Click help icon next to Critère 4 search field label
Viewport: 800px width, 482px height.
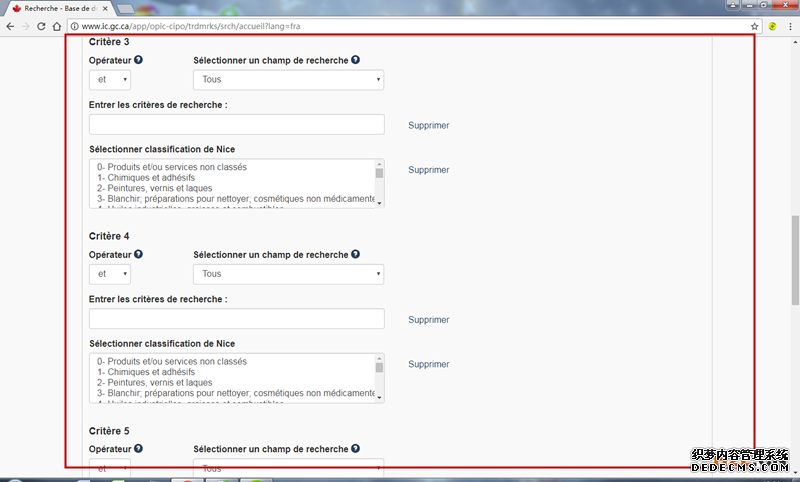tap(356, 255)
